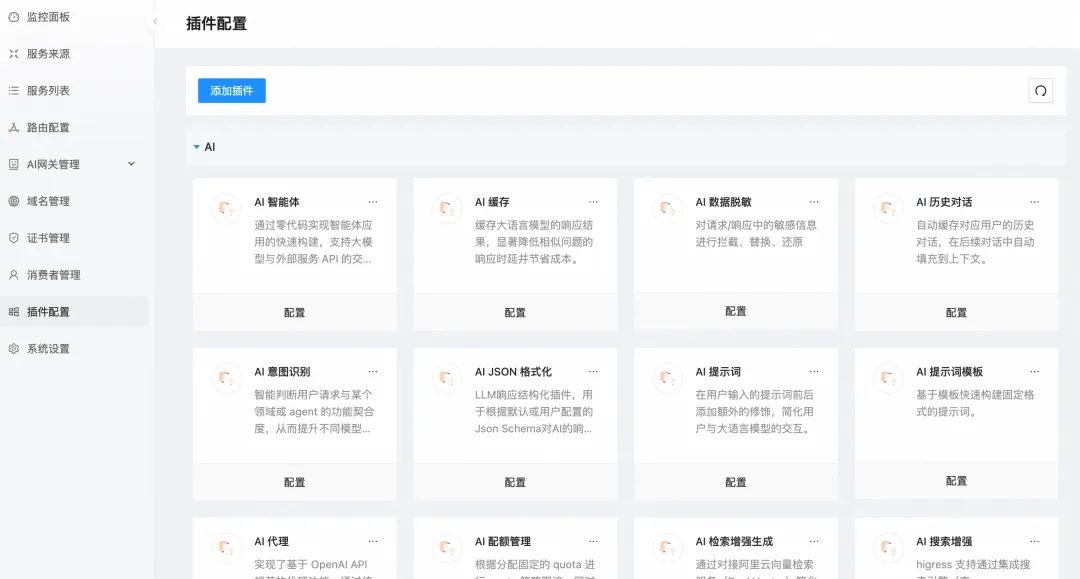The image size is (1080, 579).
Task: Collapse the AI plugin category section
Action: pyautogui.click(x=197, y=147)
